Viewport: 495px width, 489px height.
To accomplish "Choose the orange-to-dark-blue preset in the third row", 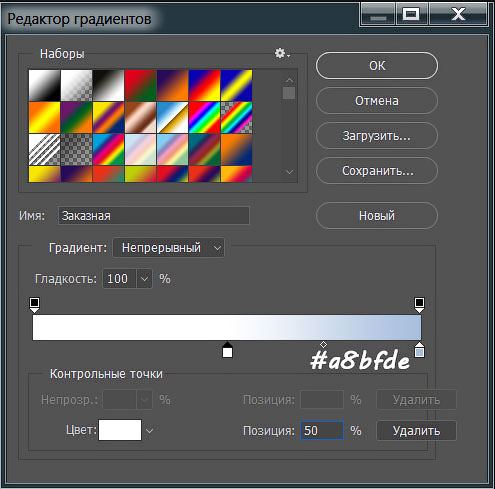I will pyautogui.click(x=236, y=149).
